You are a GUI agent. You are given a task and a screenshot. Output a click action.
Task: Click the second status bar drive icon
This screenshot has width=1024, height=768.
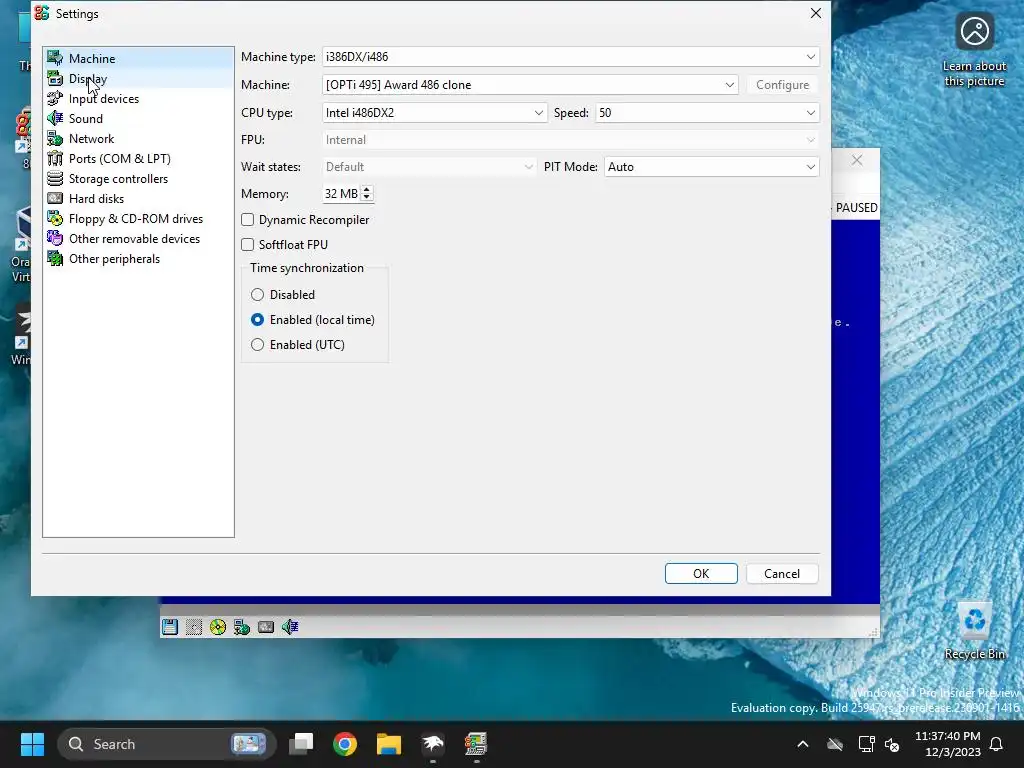point(194,627)
